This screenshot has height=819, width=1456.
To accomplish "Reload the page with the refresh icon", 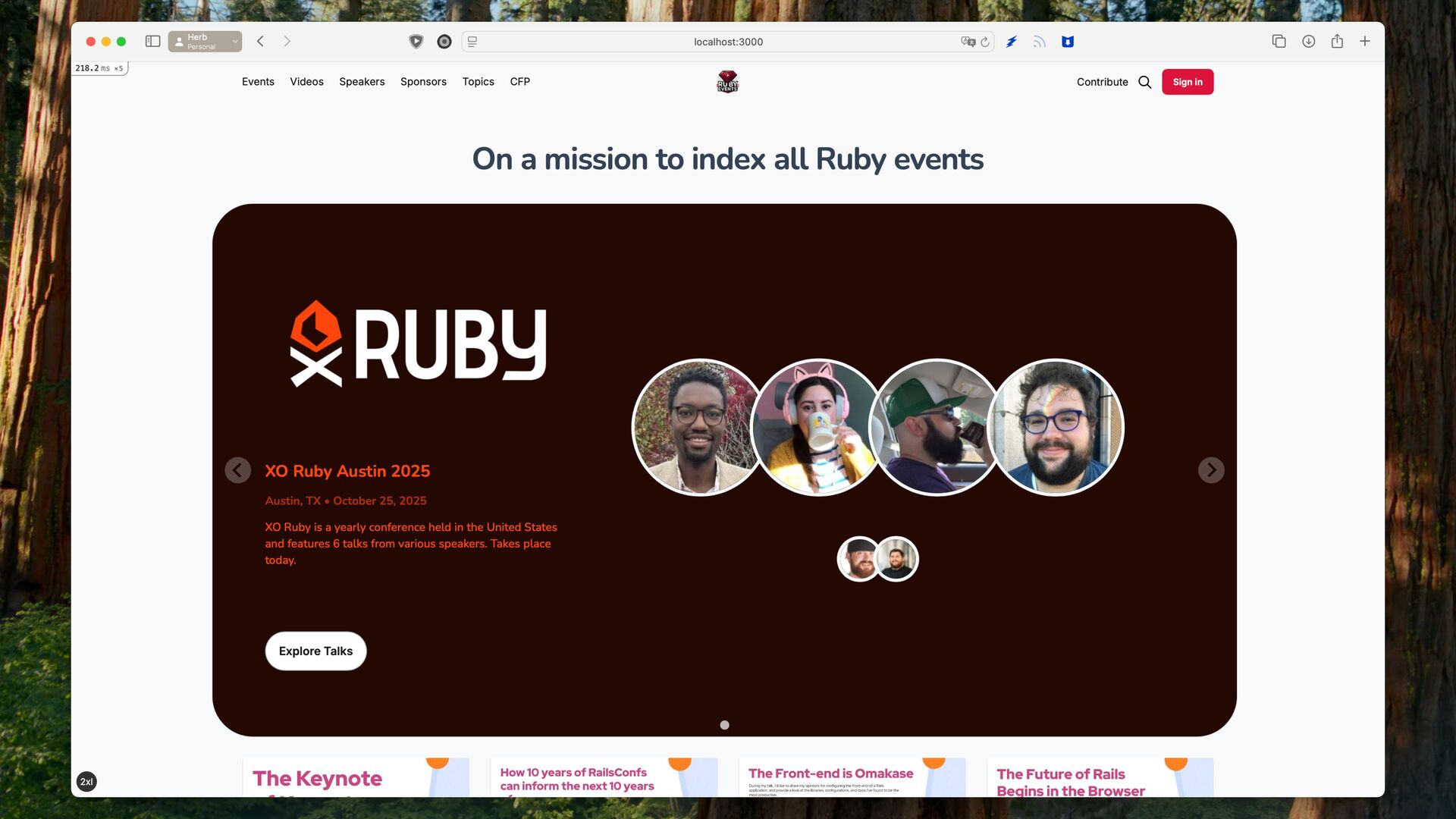I will (985, 42).
